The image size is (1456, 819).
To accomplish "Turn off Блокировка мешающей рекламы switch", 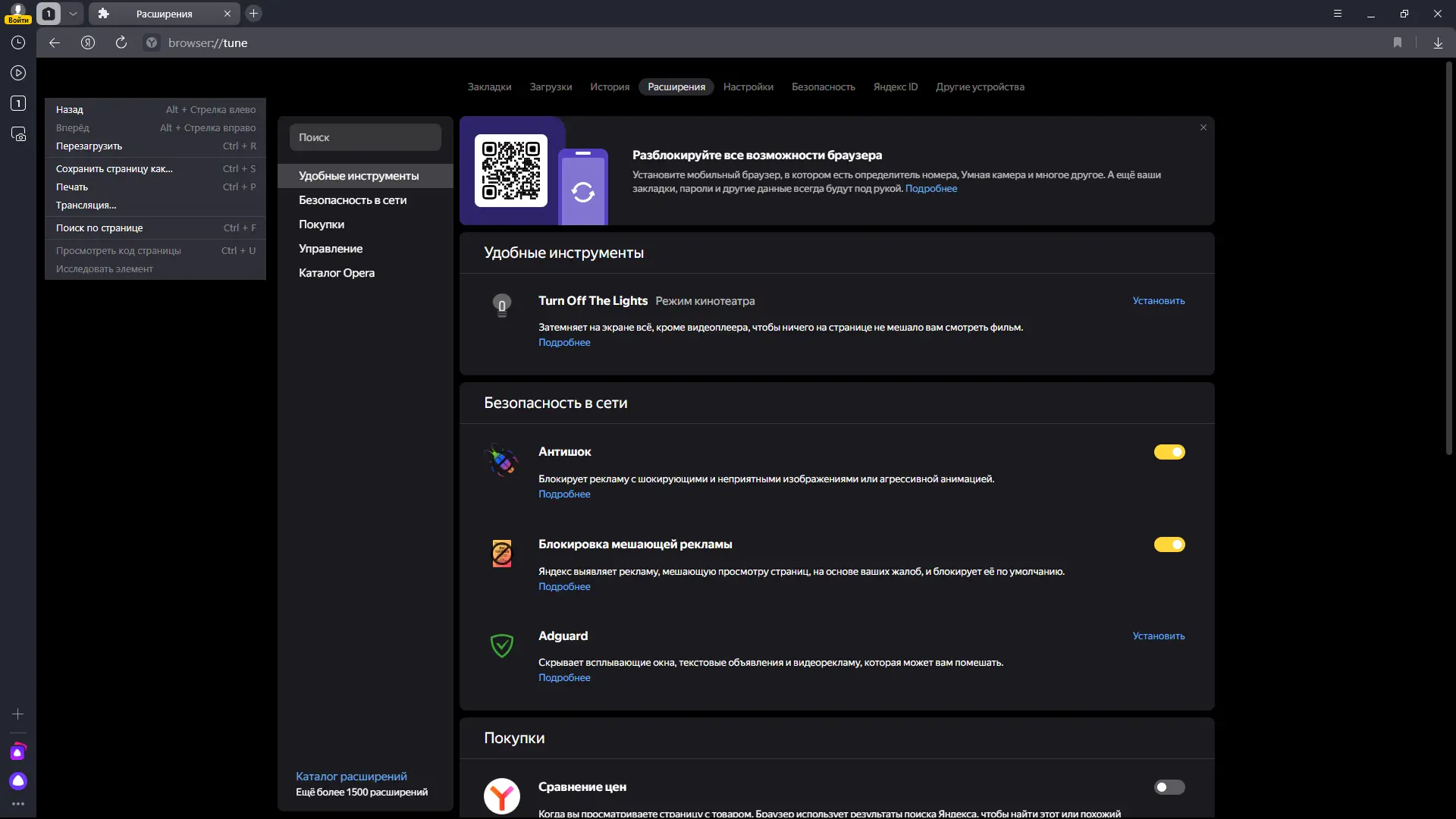I will click(1169, 545).
